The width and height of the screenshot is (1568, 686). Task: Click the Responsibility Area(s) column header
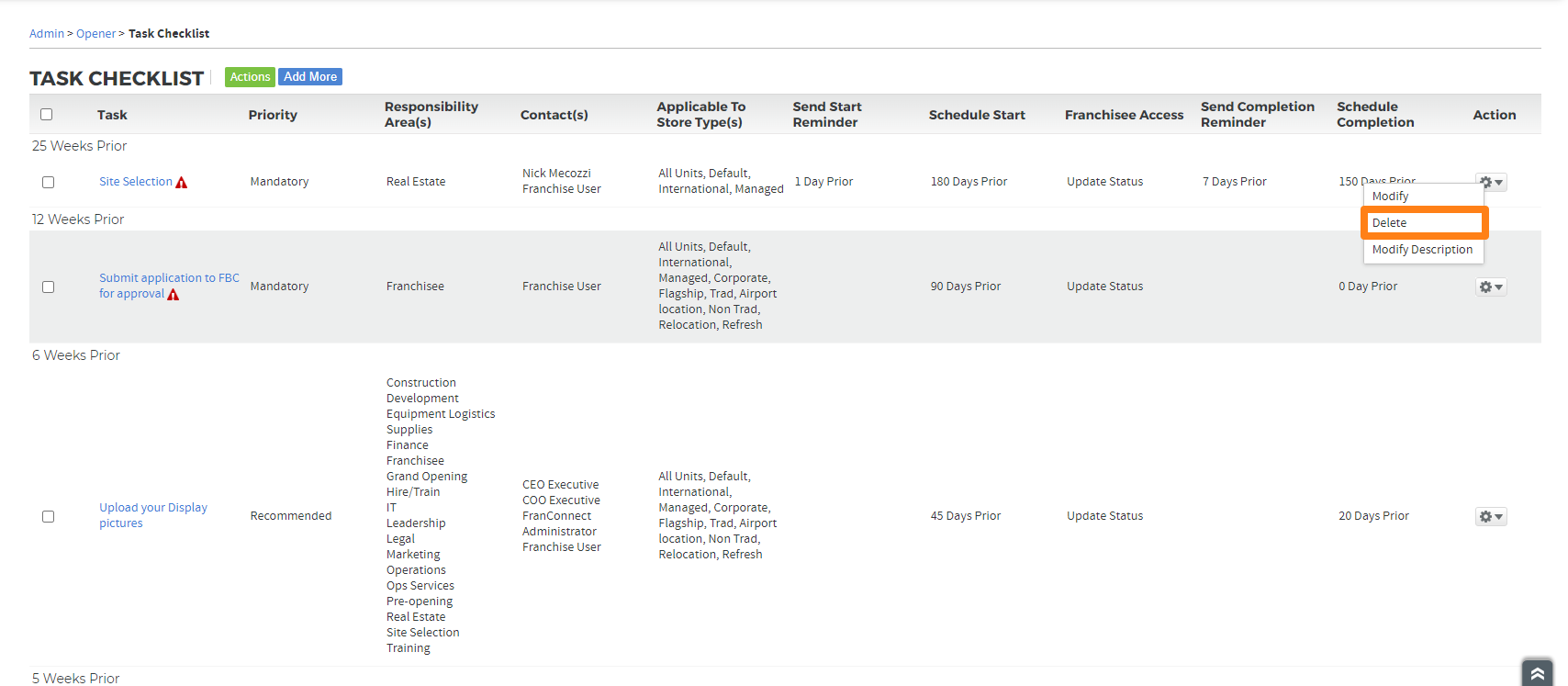tap(431, 115)
